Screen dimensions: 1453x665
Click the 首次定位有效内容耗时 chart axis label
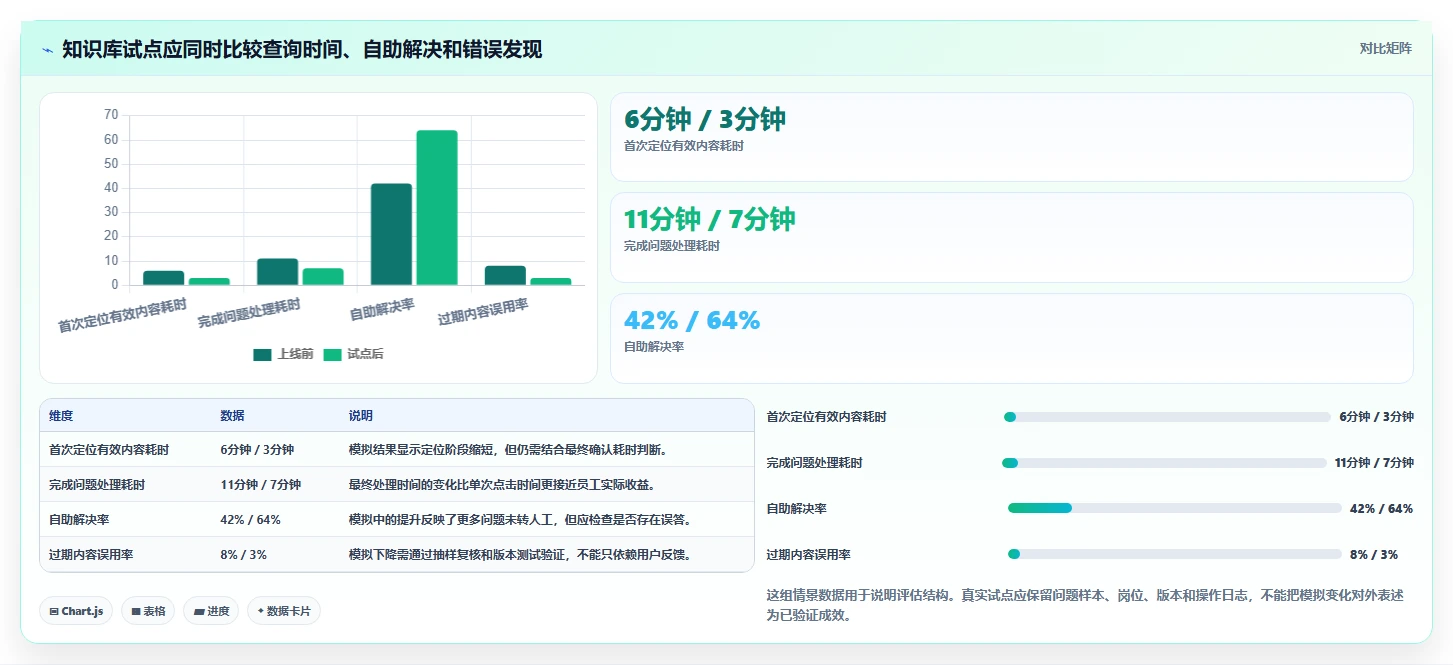[122, 315]
